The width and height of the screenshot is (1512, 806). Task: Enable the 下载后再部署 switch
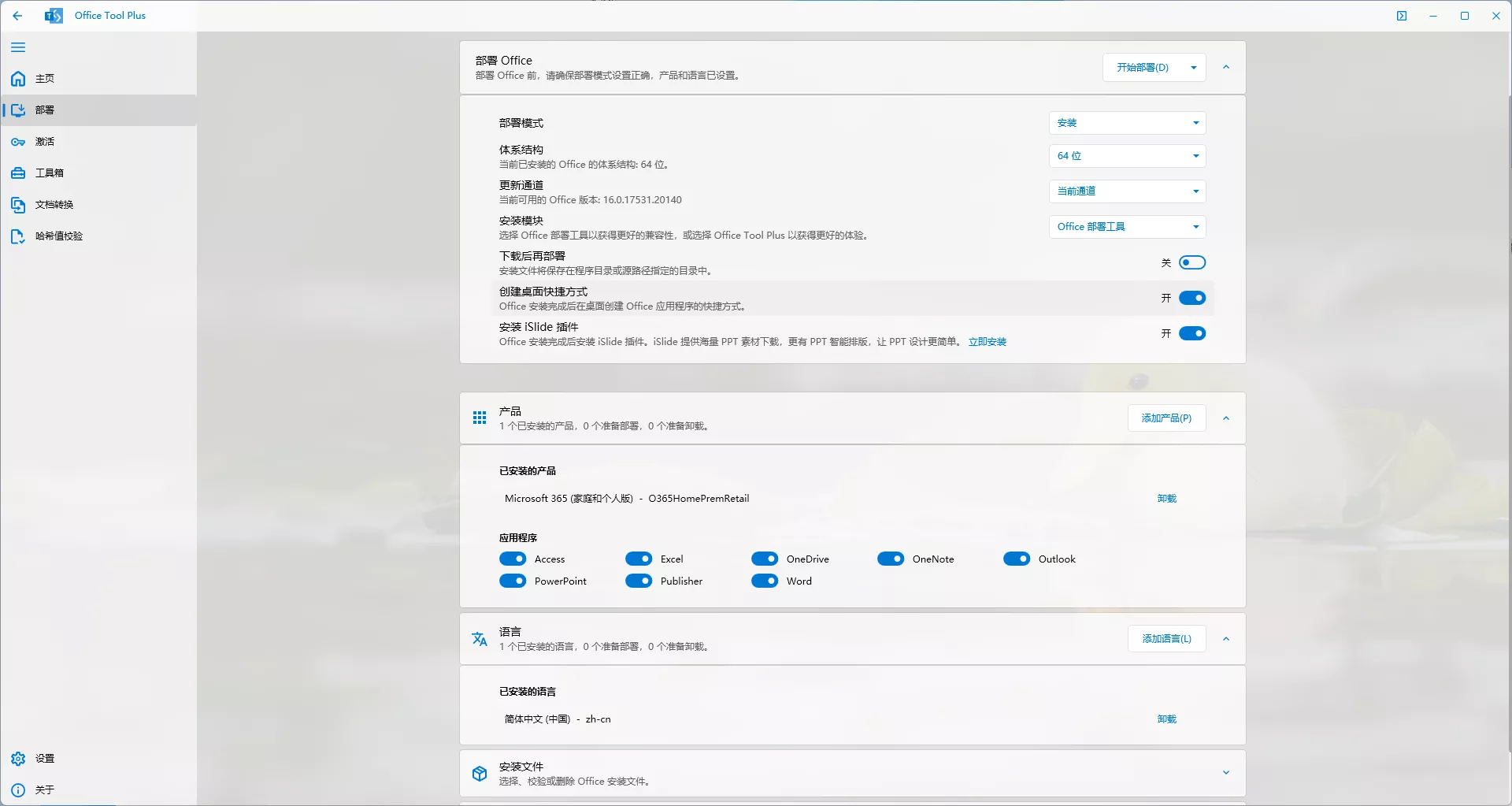click(x=1192, y=262)
